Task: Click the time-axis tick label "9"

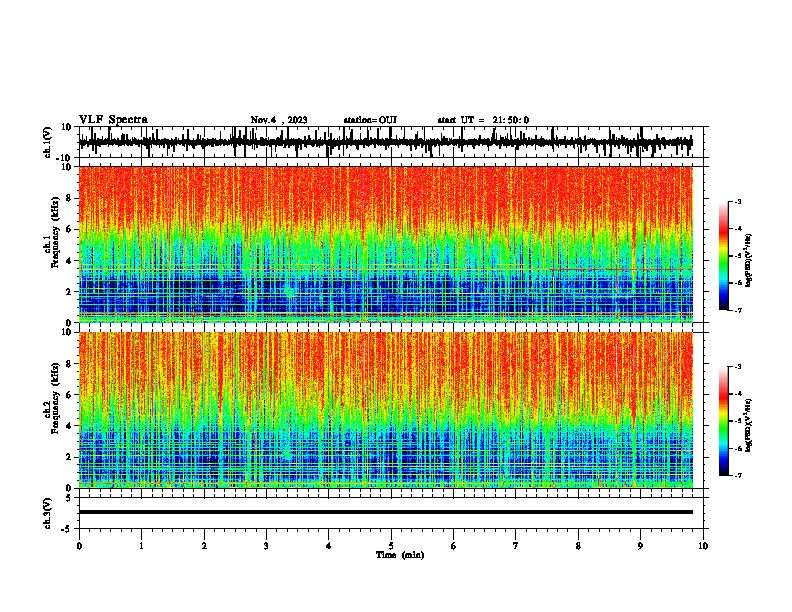Action: 640,546
